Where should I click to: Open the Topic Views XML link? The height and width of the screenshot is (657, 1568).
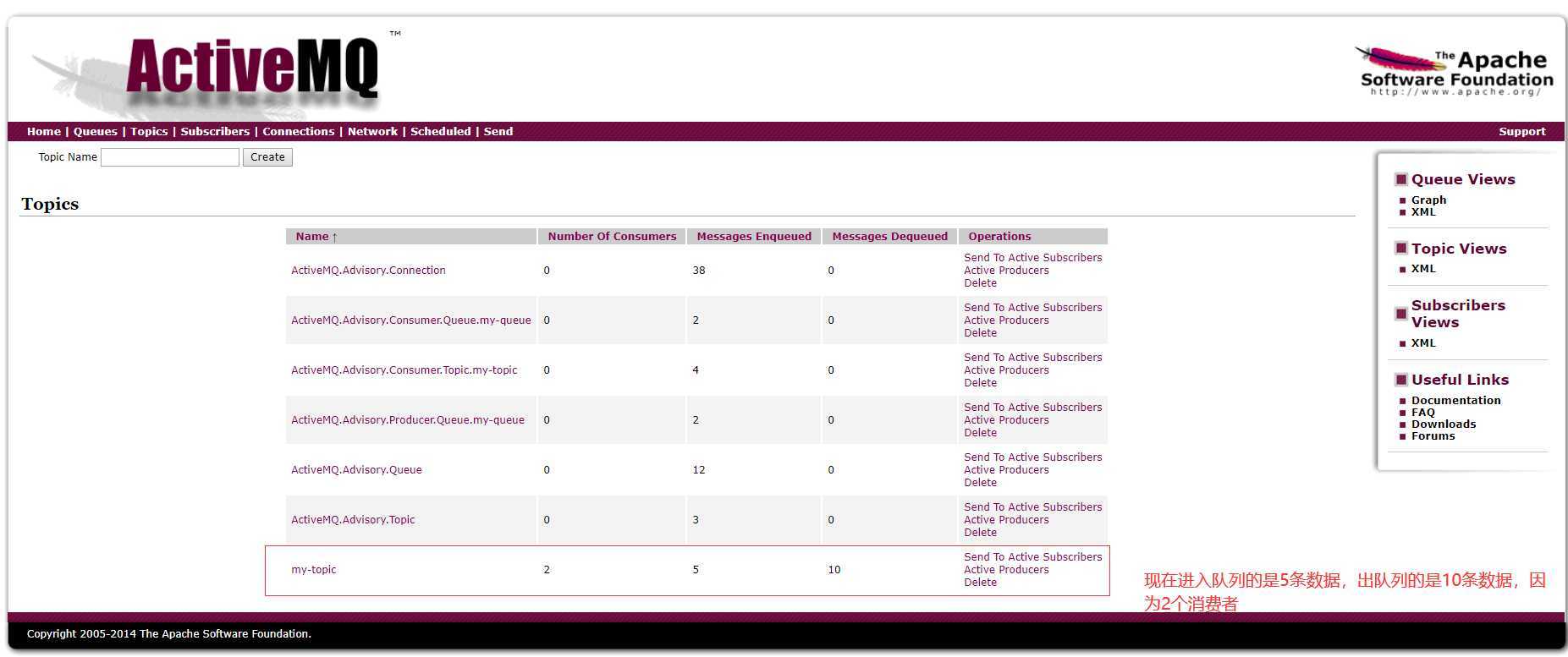click(x=1423, y=269)
